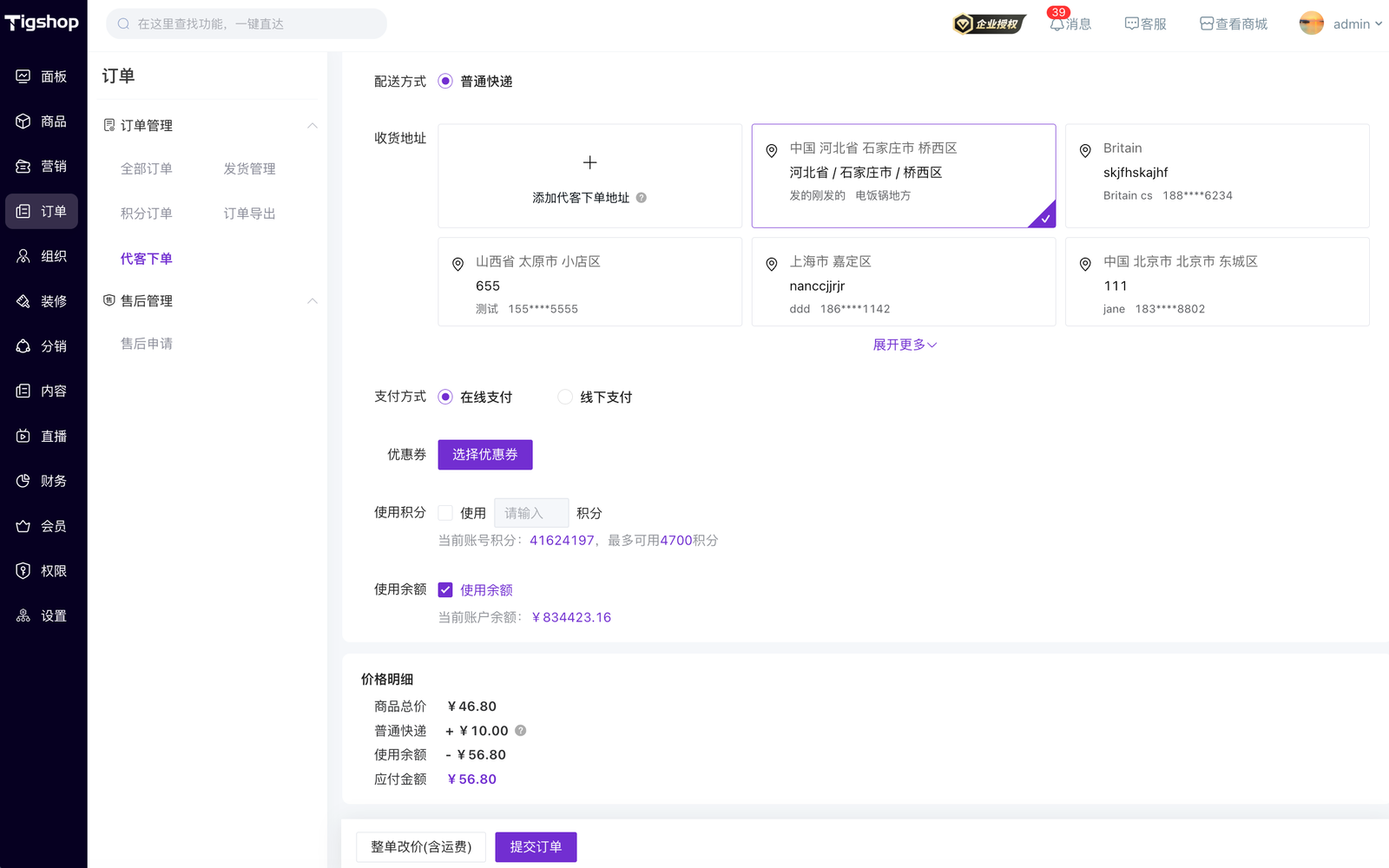
Task: Go to 全部订单 in the submenu
Action: tap(147, 169)
